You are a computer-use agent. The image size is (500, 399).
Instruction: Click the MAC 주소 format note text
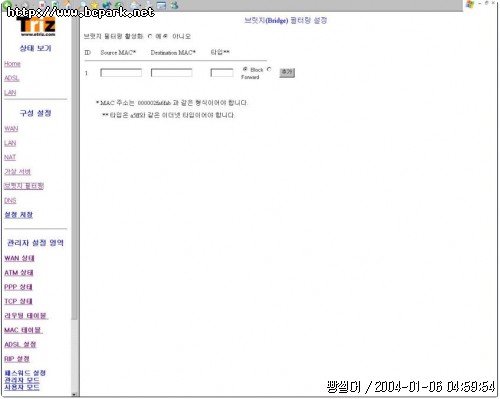172,103
